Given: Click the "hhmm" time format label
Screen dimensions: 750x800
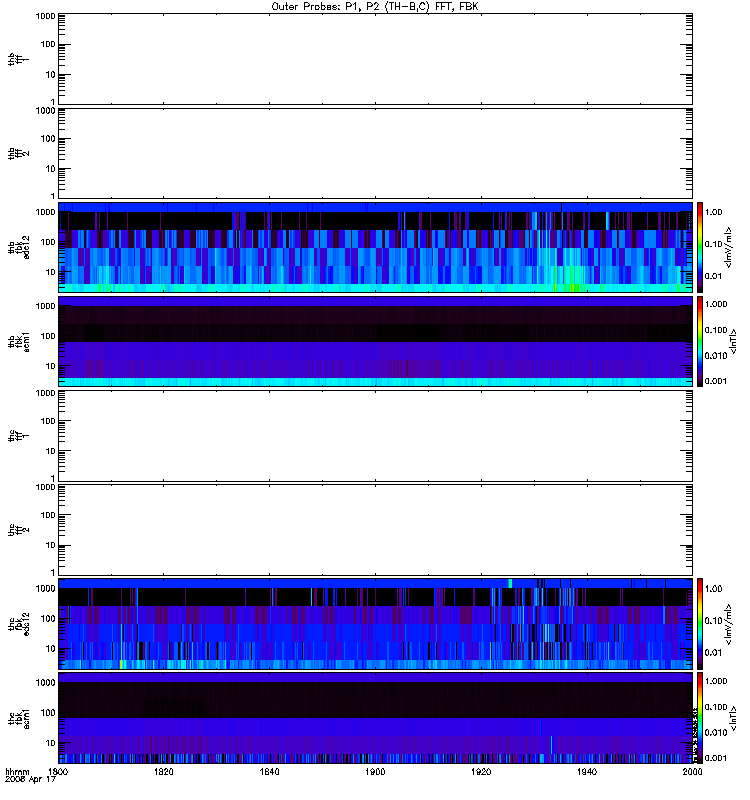Looking at the screenshot, I should click(17, 771).
